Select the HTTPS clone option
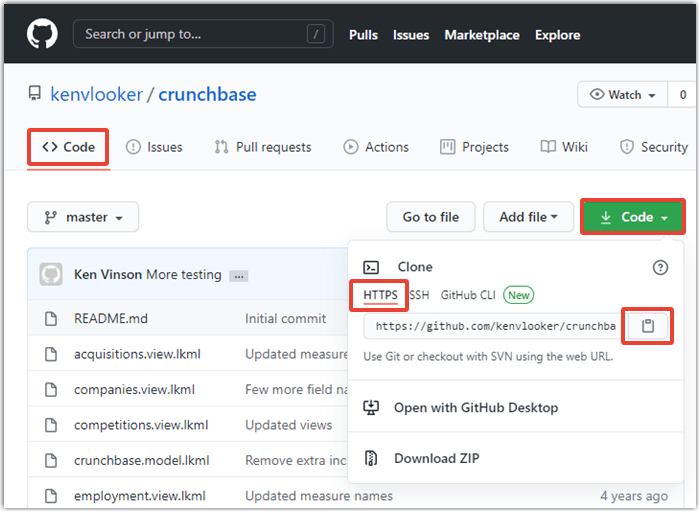The width and height of the screenshot is (700, 512). pyautogui.click(x=380, y=295)
